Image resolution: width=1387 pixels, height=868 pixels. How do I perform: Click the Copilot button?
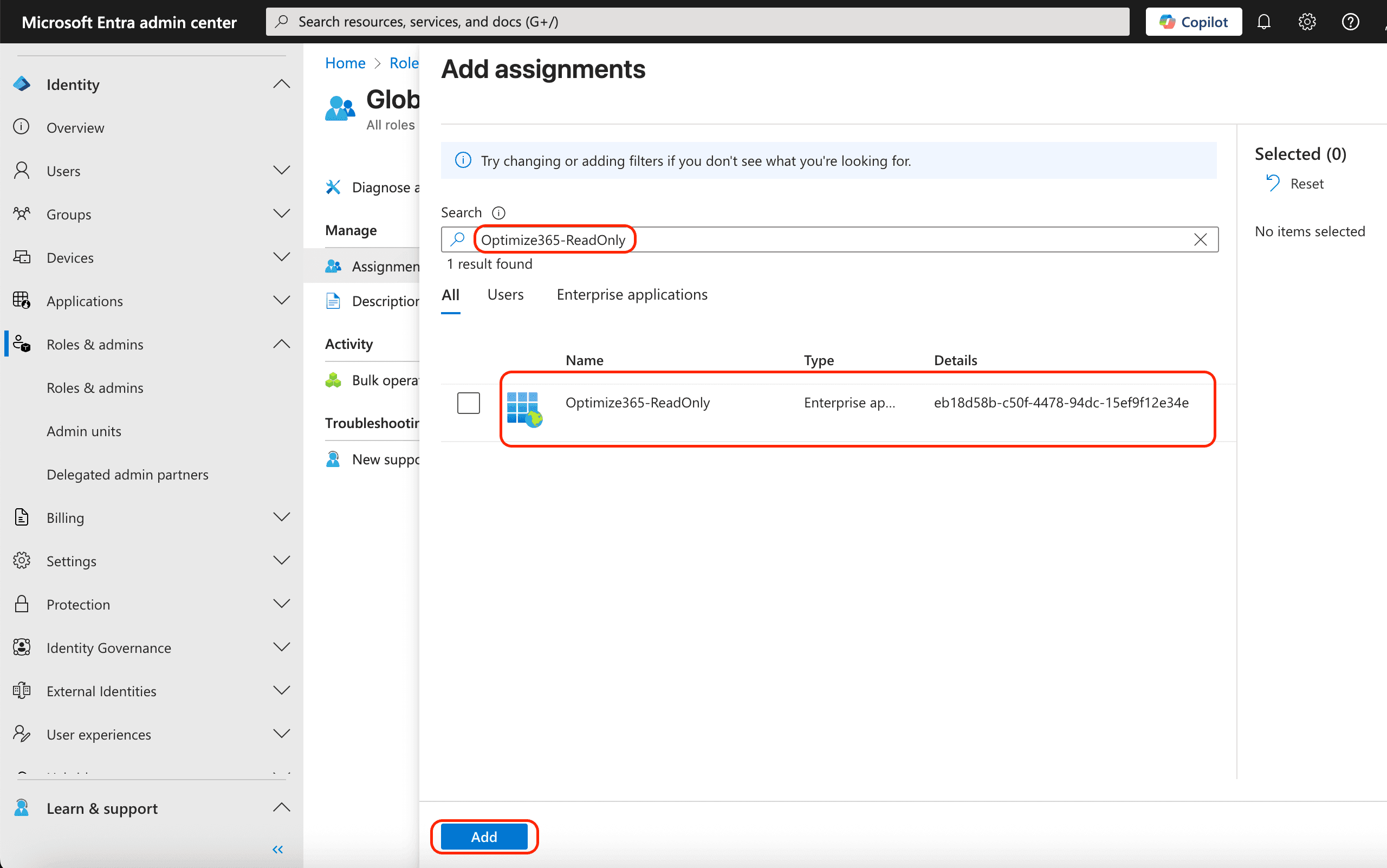click(x=1194, y=22)
